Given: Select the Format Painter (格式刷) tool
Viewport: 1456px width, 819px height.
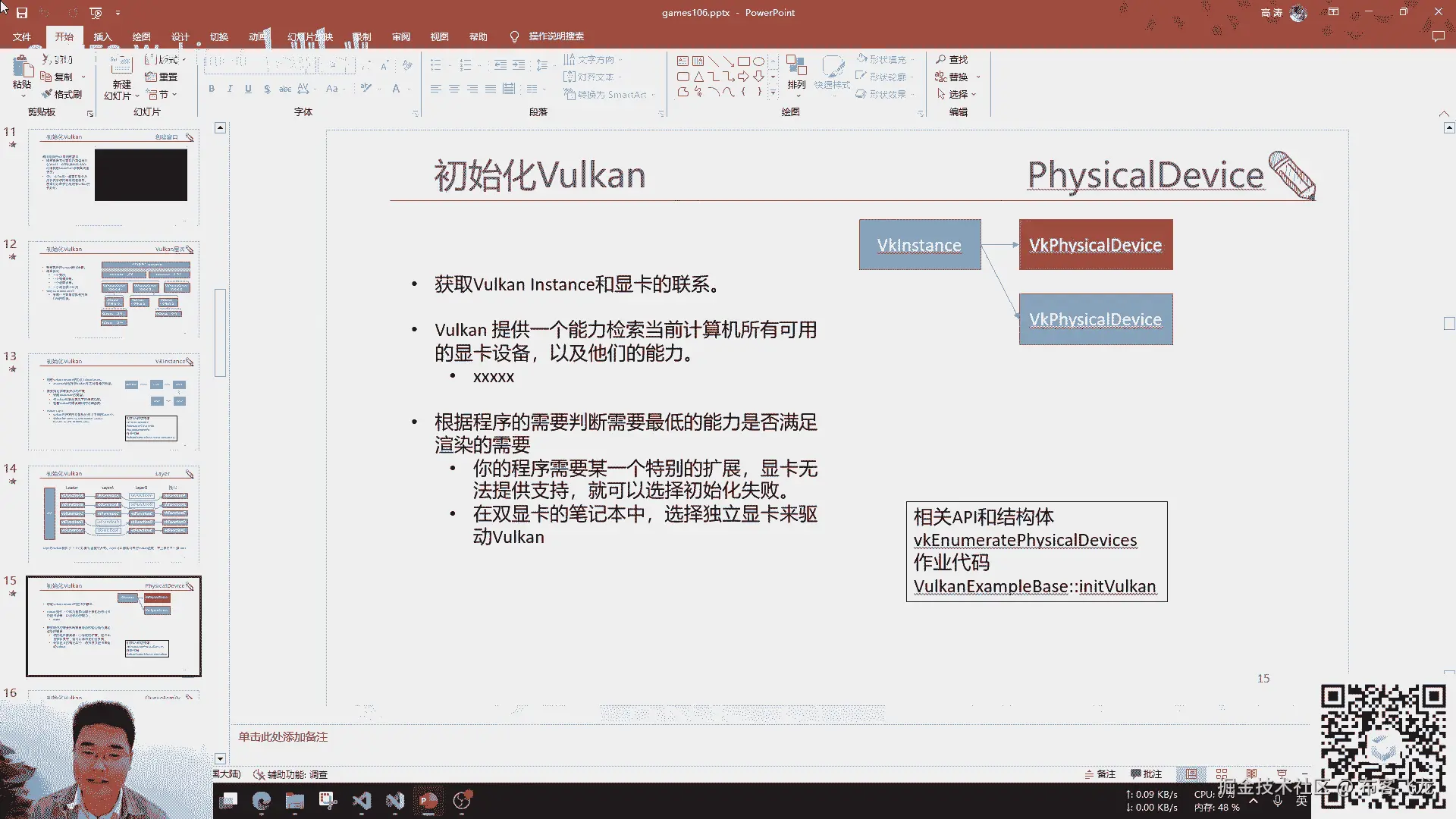Looking at the screenshot, I should (61, 94).
